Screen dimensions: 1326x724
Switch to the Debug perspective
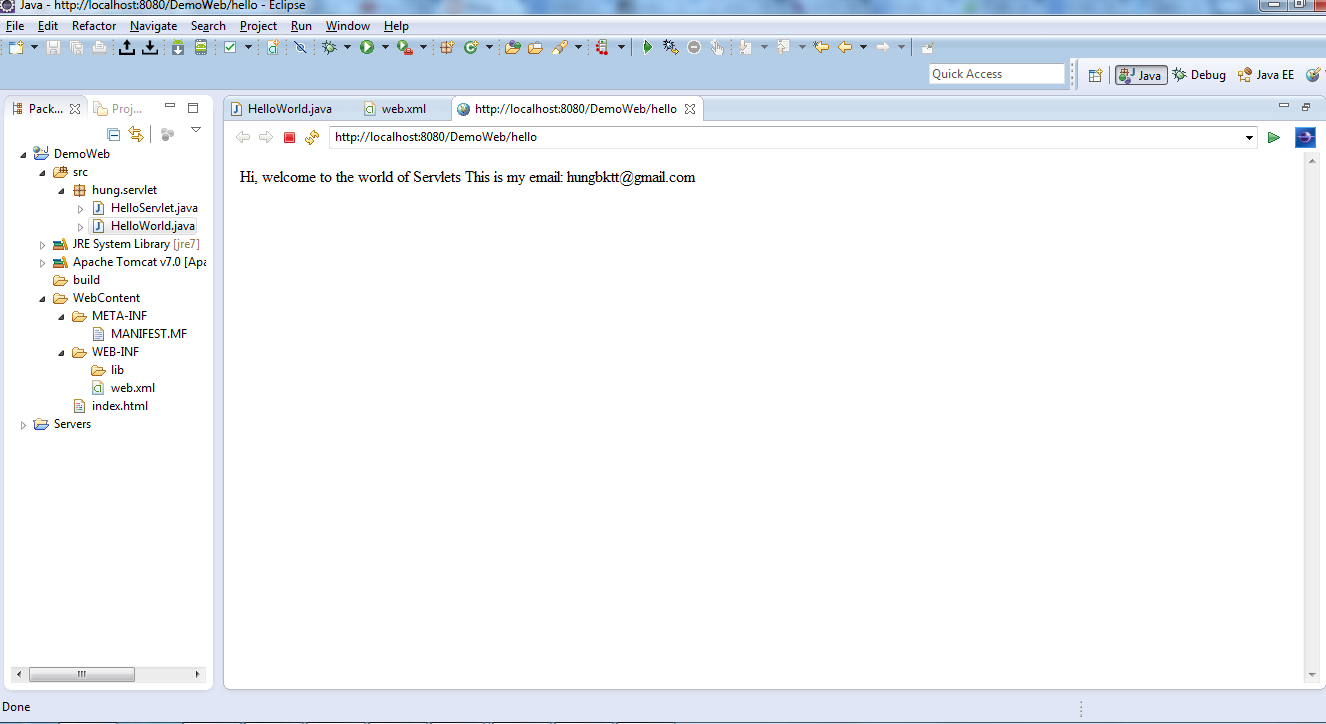pyautogui.click(x=1199, y=74)
